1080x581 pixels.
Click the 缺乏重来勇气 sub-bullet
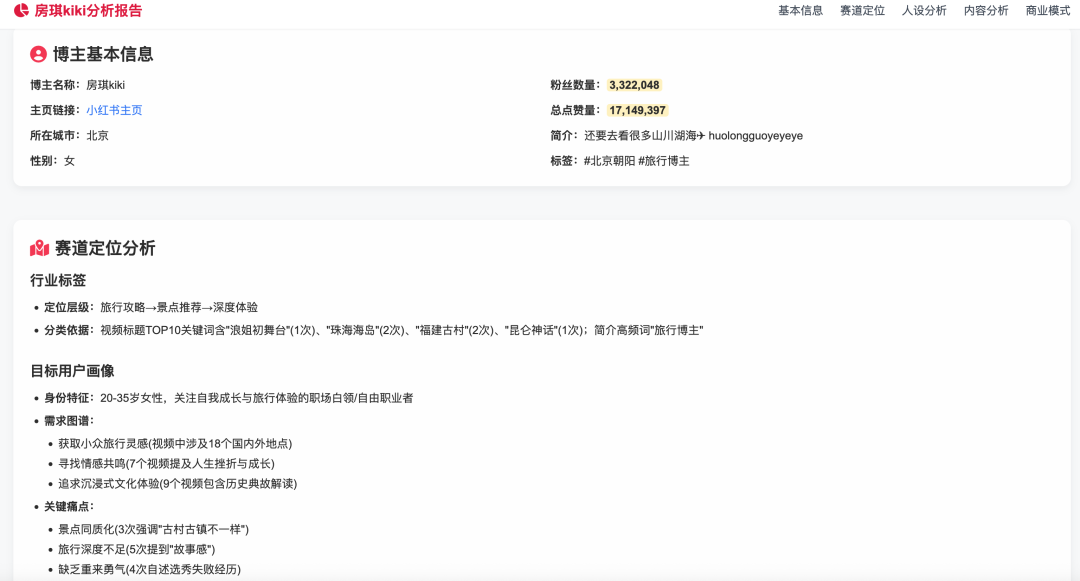pyautogui.click(x=149, y=569)
